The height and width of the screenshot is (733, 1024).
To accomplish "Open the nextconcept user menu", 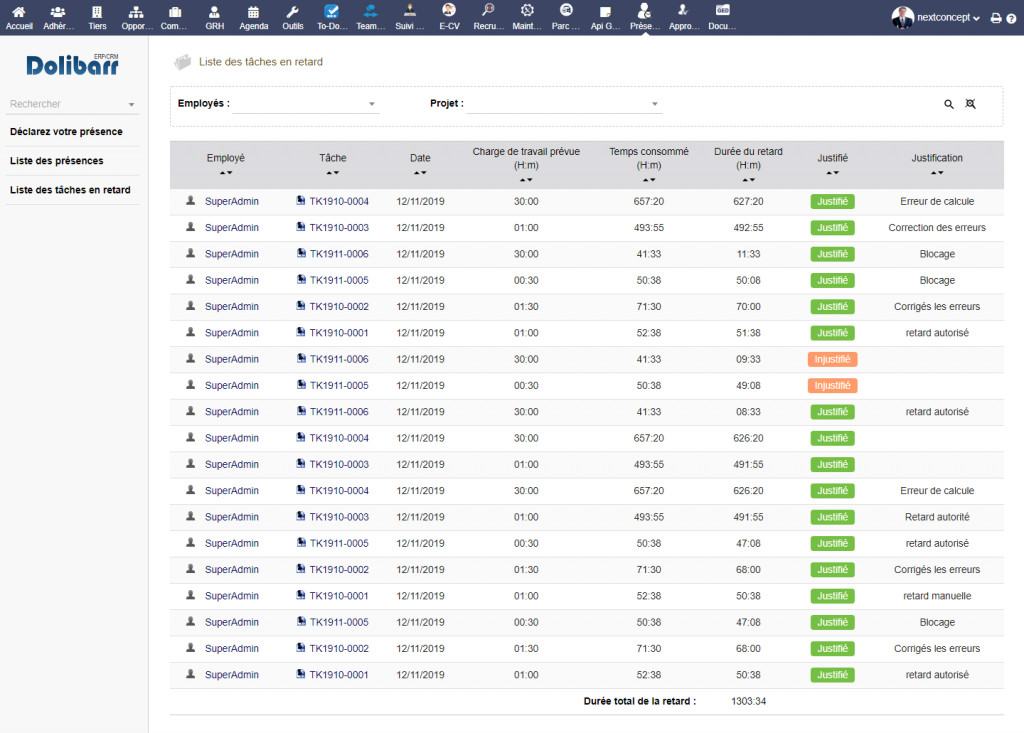I will (936, 18).
